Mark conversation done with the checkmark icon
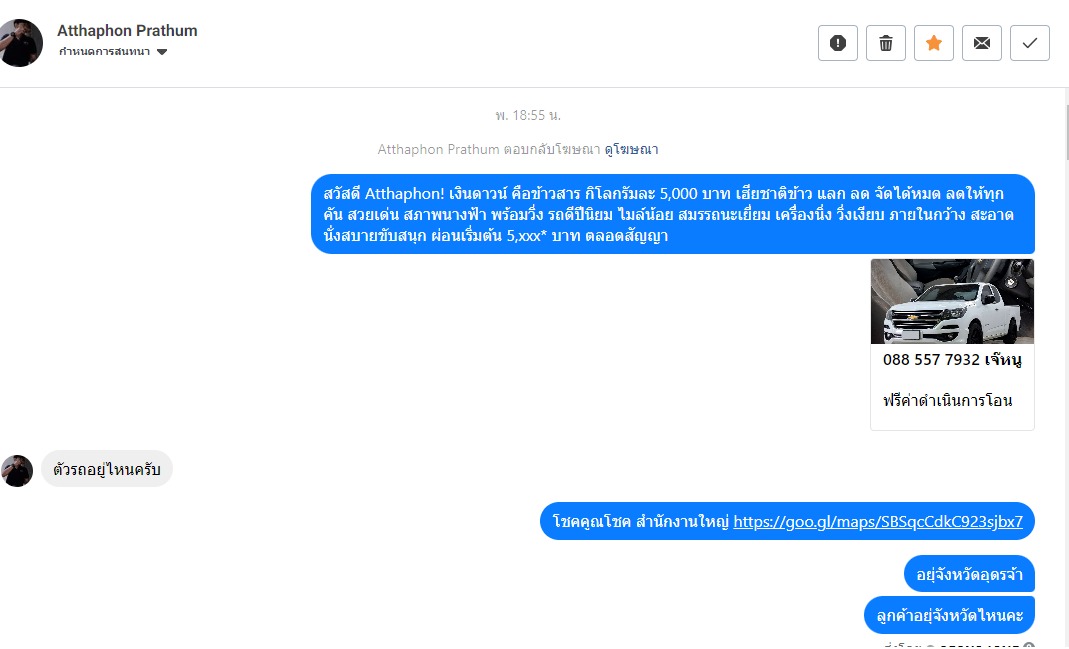The height and width of the screenshot is (649, 1069). 1029,43
